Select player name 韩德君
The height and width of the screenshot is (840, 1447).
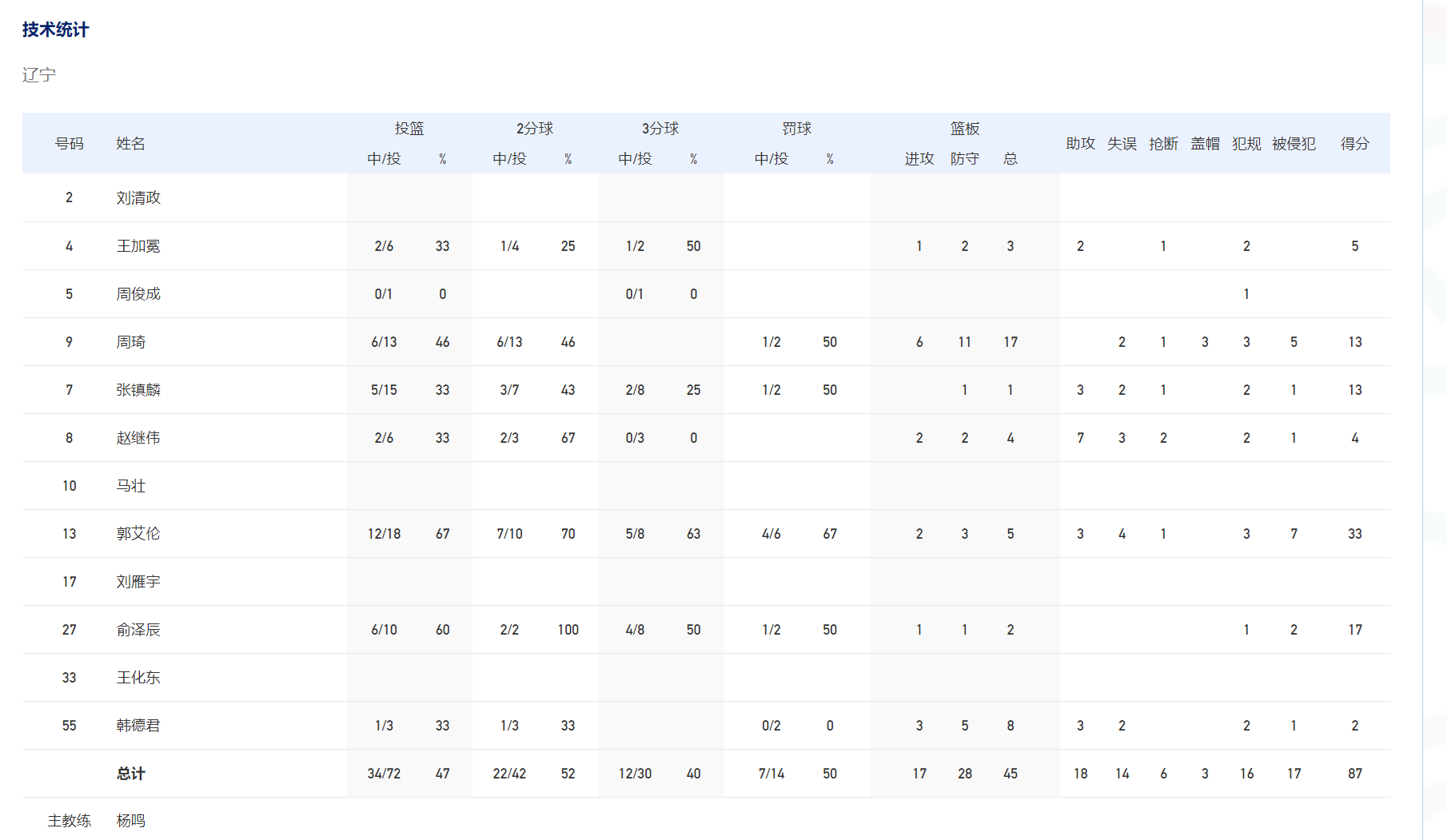138,726
